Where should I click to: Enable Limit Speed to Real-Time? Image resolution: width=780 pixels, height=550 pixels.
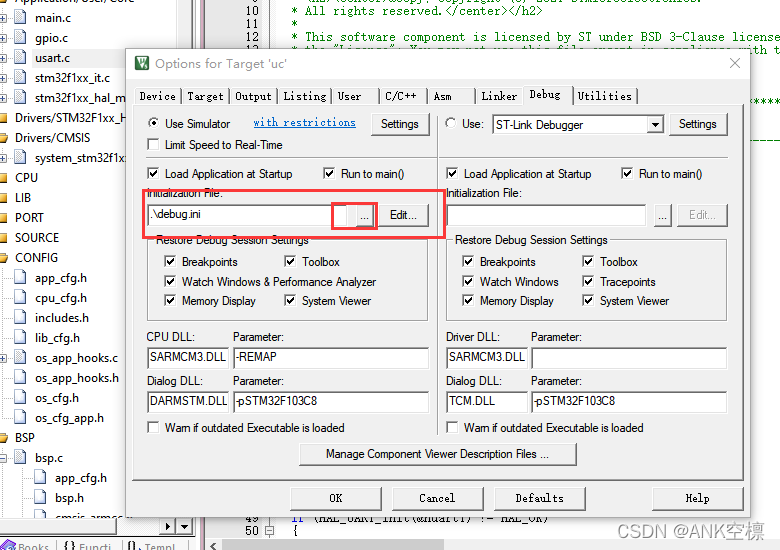pyautogui.click(x=153, y=144)
